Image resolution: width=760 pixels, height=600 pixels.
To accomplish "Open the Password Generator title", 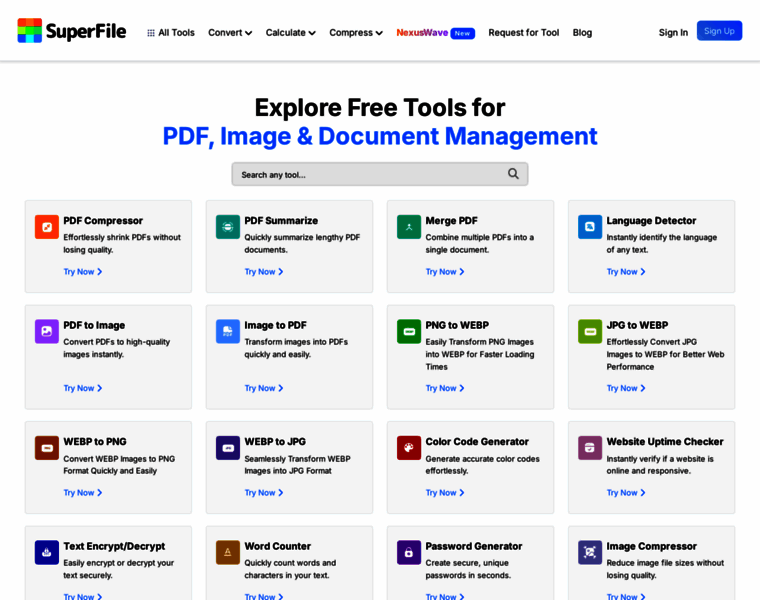I will pyautogui.click(x=474, y=546).
